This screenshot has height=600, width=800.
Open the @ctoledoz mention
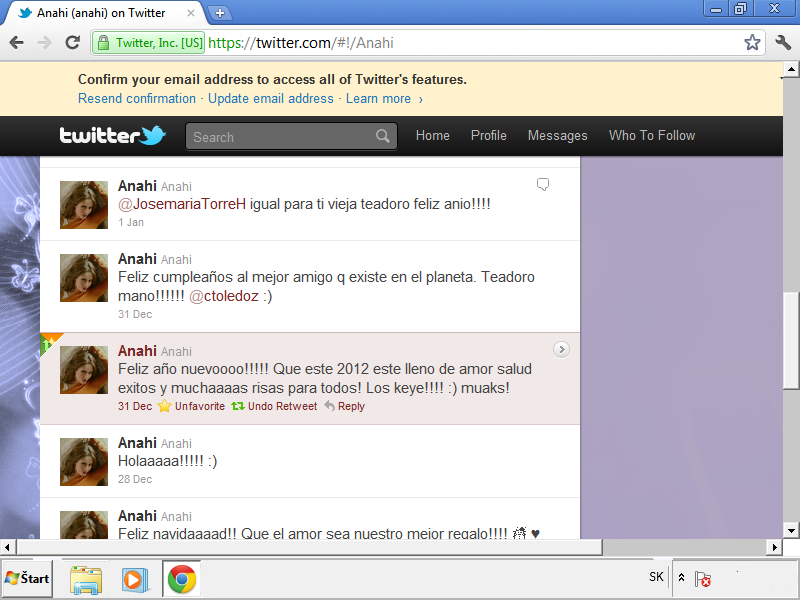coord(224,296)
